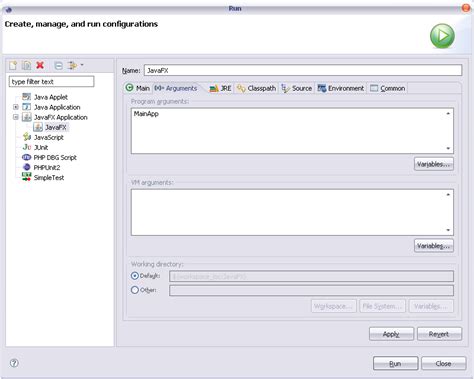Select the PHPUnit2 entry
Viewport: 474px width, 379px height.
point(47,167)
